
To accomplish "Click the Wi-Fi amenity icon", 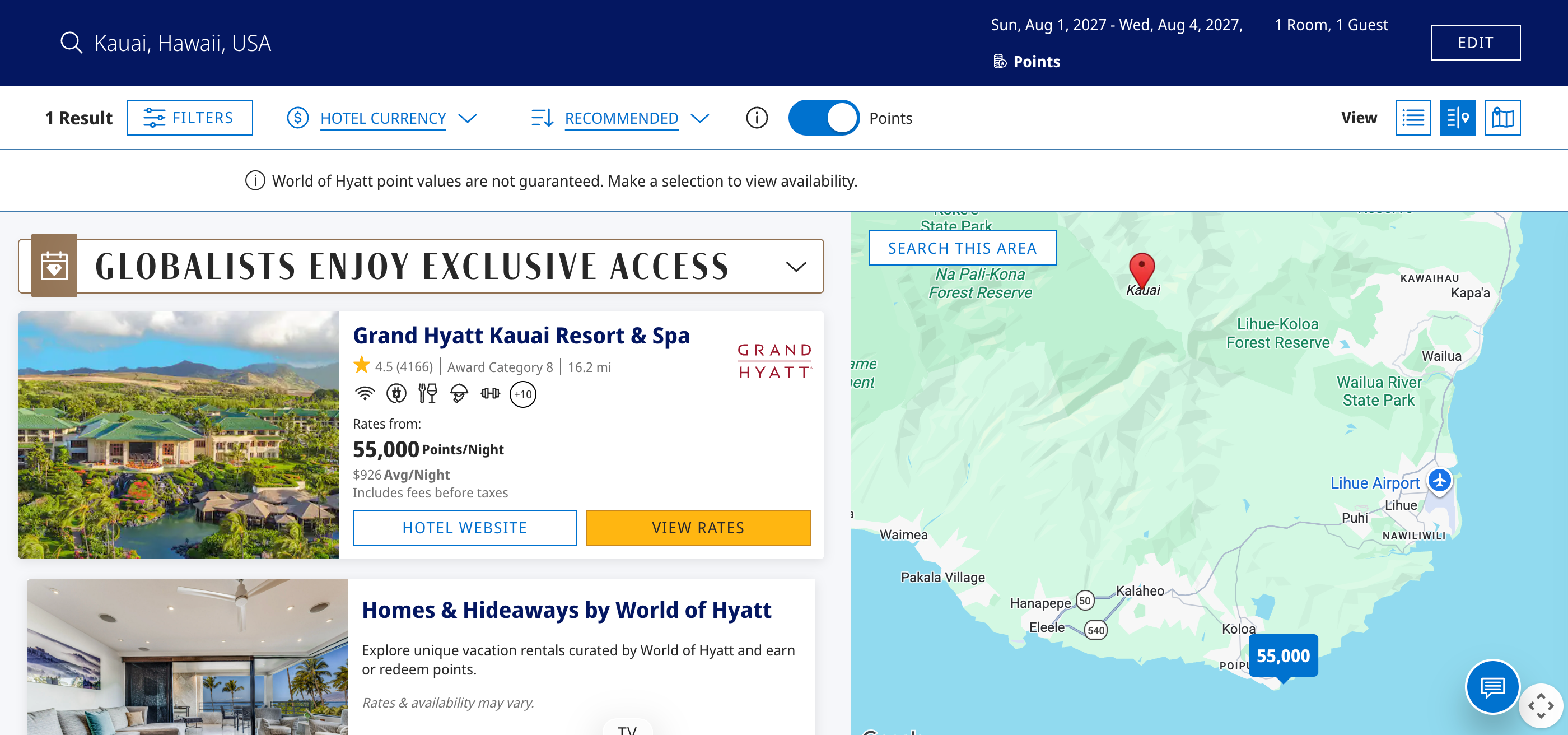I will pyautogui.click(x=365, y=393).
